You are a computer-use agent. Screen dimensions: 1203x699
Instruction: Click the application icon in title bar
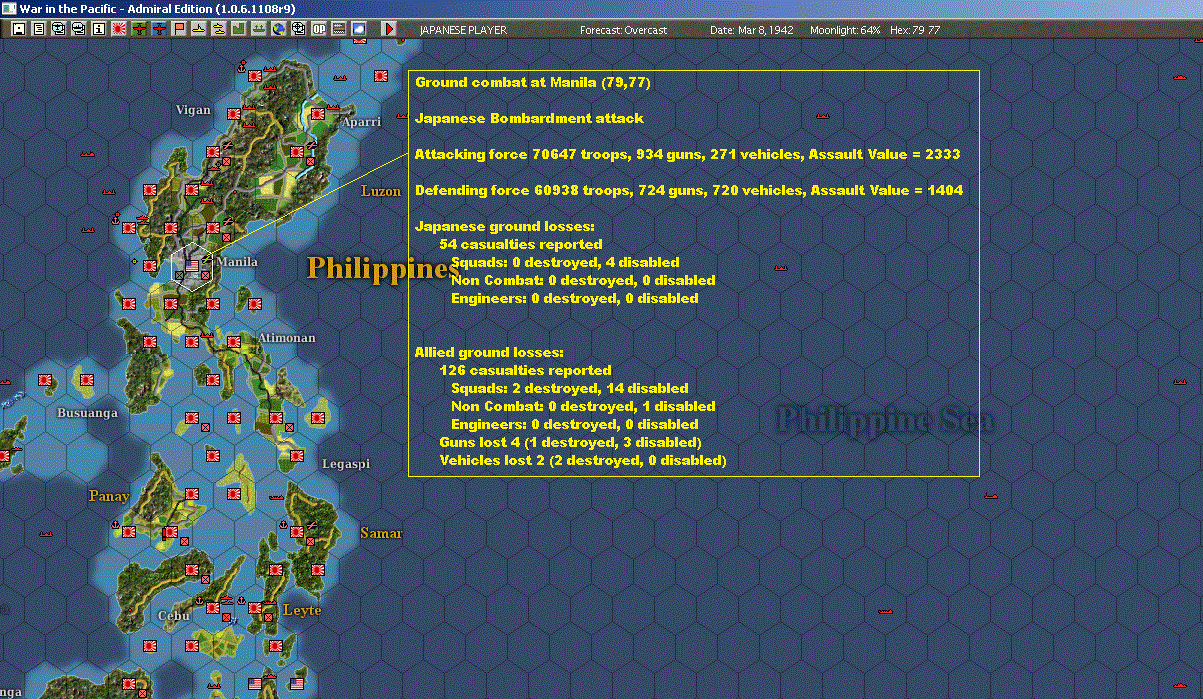9,8
